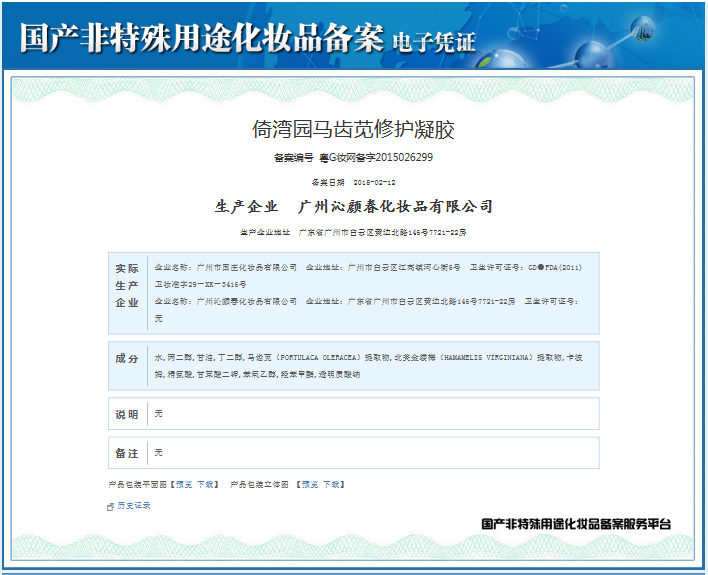The height and width of the screenshot is (575, 708).
Task: Click inside the 说明 content box
Action: coord(372,413)
